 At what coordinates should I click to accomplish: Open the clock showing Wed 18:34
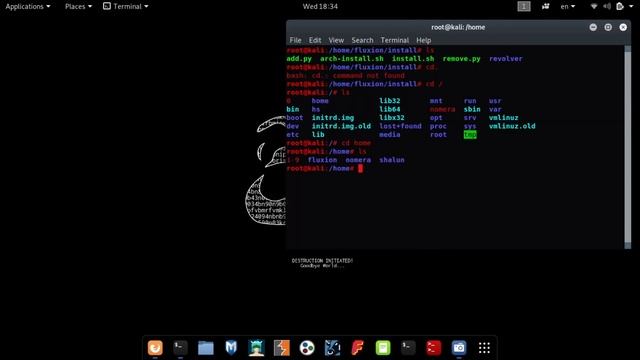coord(320,6)
